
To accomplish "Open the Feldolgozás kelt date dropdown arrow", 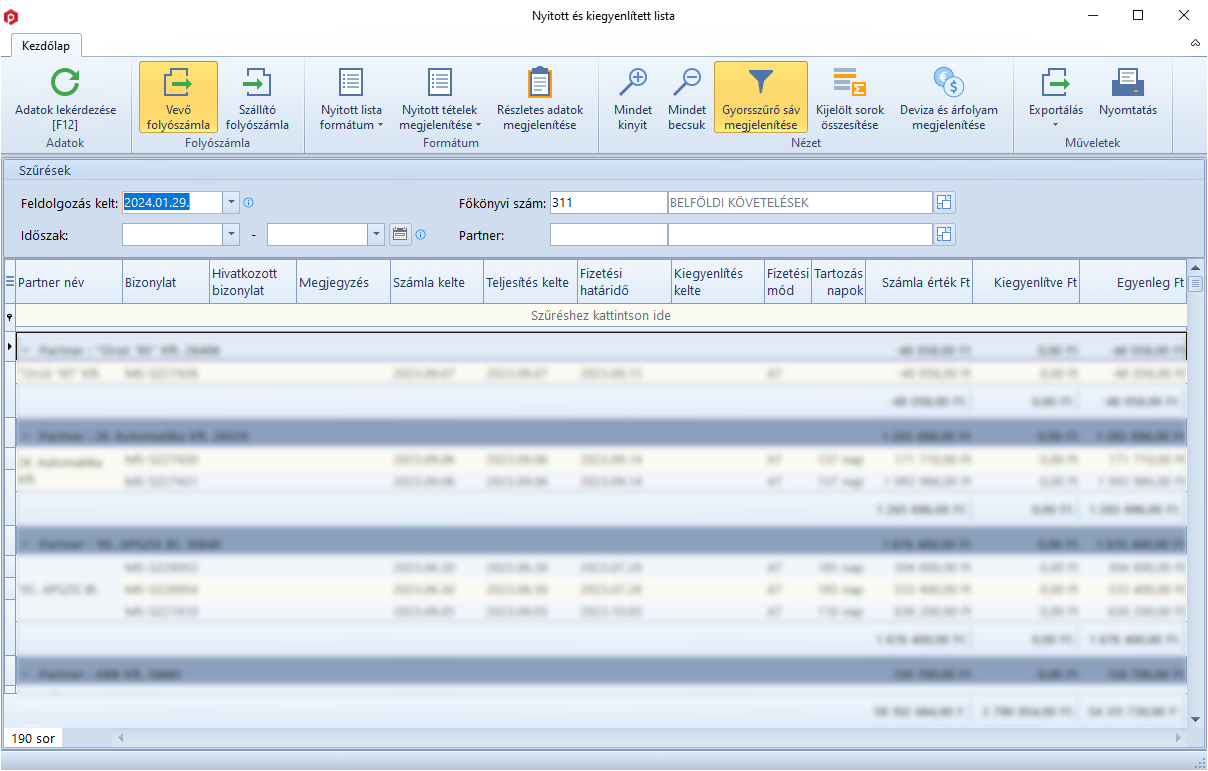I will (232, 203).
